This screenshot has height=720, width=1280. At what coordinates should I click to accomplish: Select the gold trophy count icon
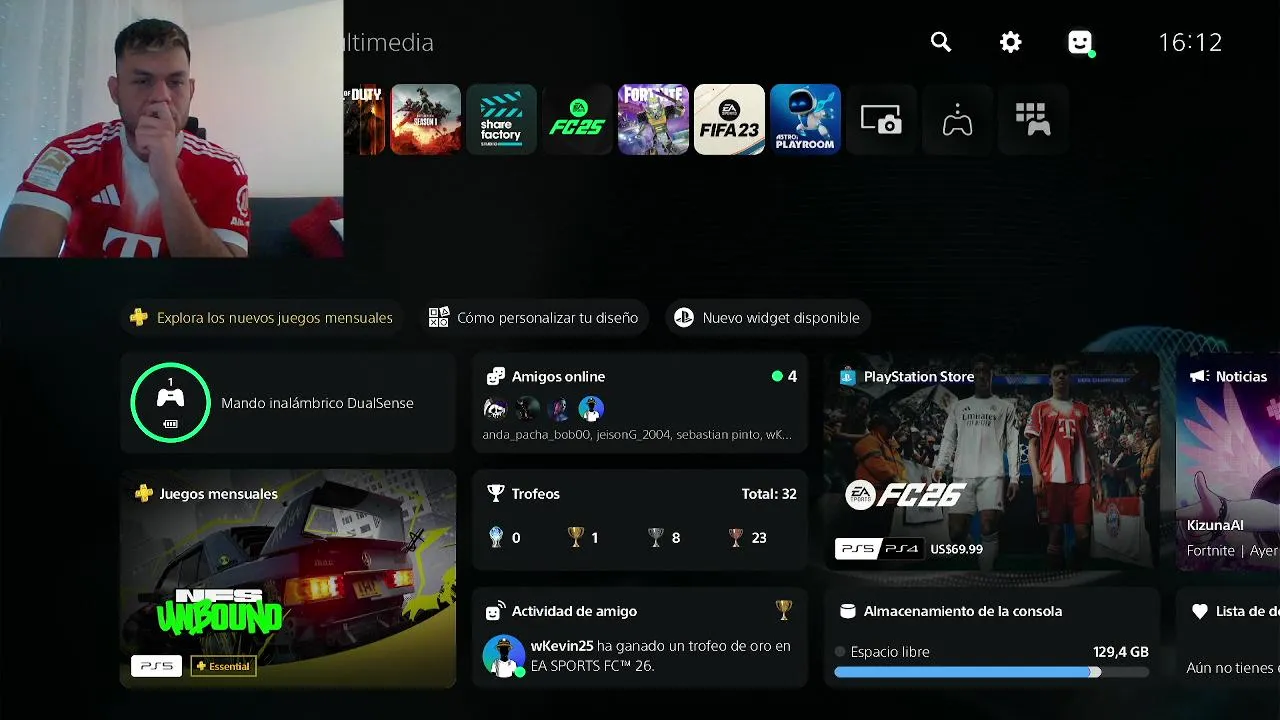tap(575, 537)
